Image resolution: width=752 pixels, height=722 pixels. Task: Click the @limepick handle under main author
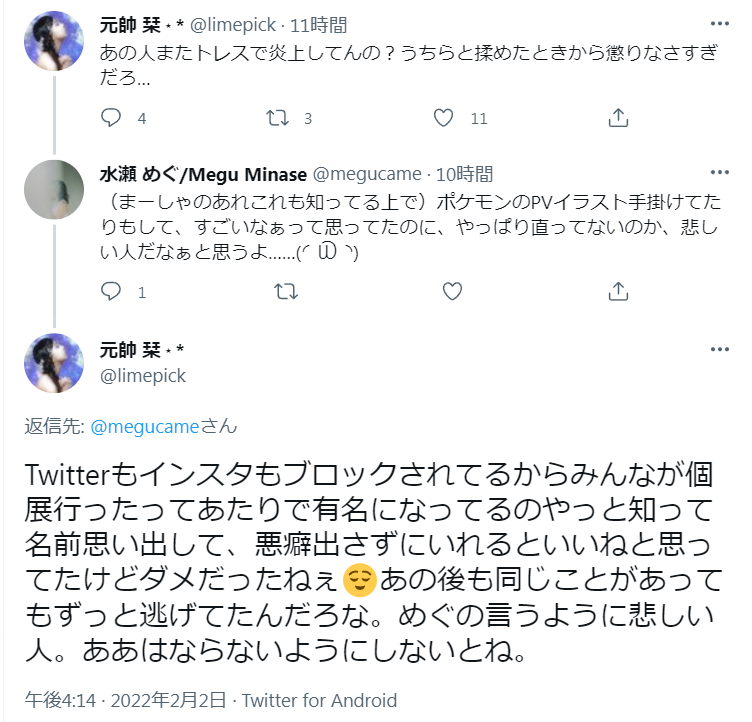point(143,375)
